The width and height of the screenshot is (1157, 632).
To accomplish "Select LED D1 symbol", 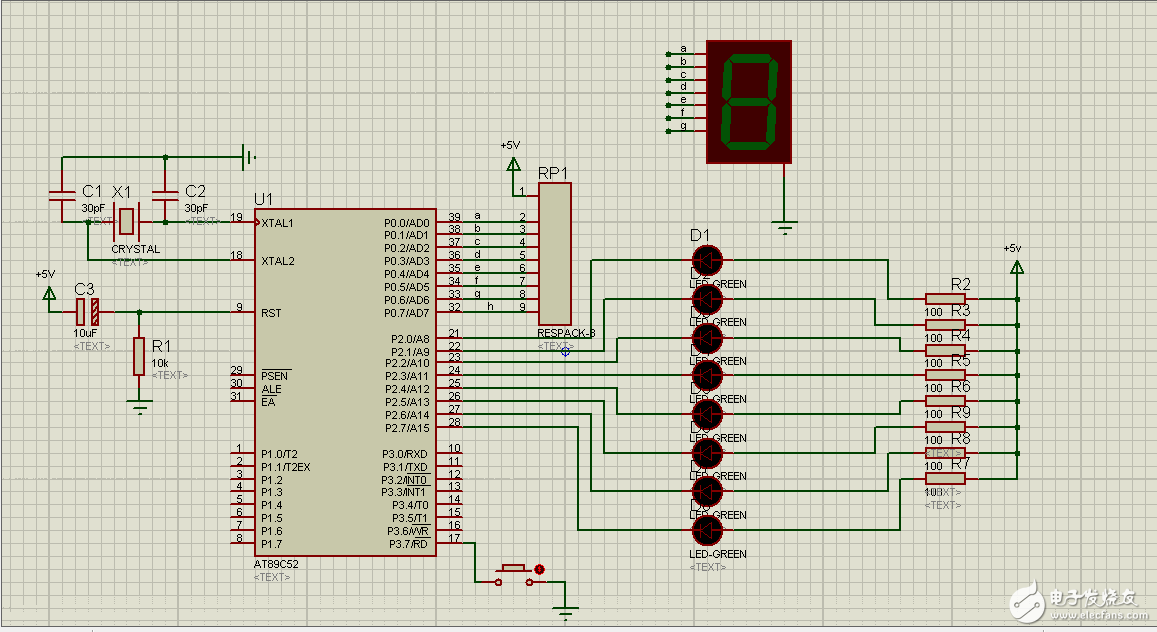I will 708,260.
